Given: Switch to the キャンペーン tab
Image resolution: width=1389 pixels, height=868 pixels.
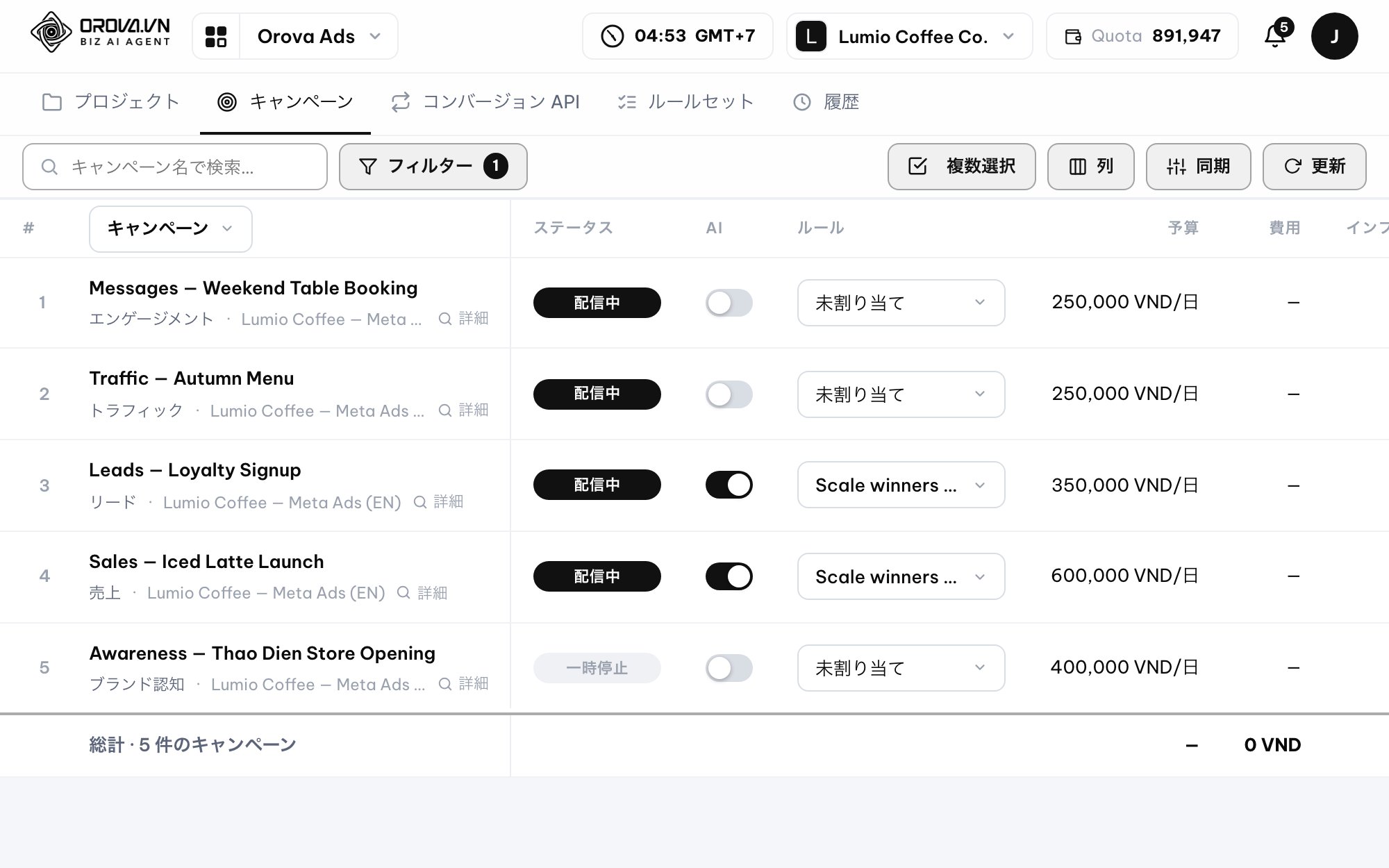Looking at the screenshot, I should point(285,102).
